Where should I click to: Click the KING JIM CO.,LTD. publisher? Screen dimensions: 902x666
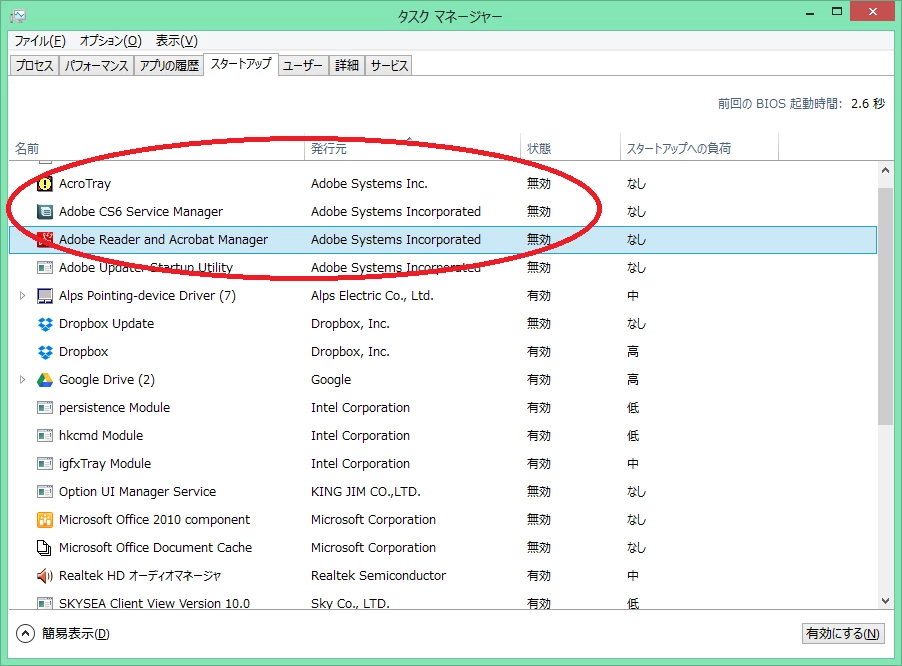click(x=366, y=492)
